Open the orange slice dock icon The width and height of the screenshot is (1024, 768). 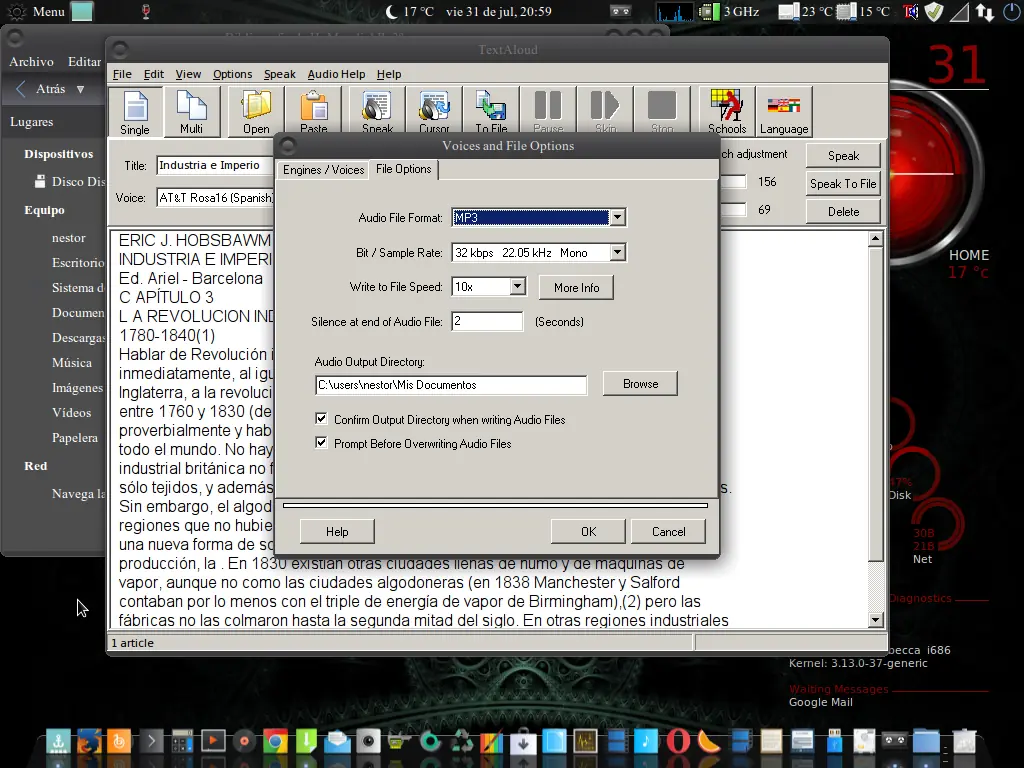(709, 741)
